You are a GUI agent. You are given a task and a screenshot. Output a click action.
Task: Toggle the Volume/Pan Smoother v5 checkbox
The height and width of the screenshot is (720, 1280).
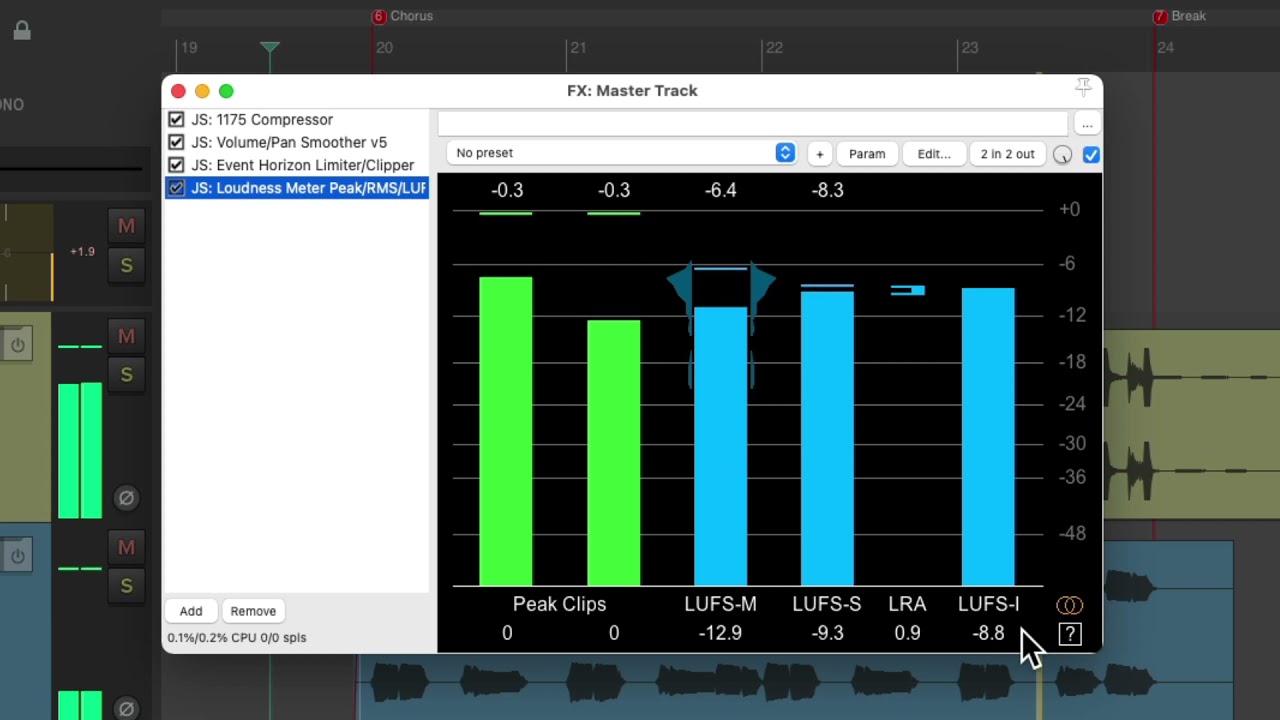[x=176, y=142]
